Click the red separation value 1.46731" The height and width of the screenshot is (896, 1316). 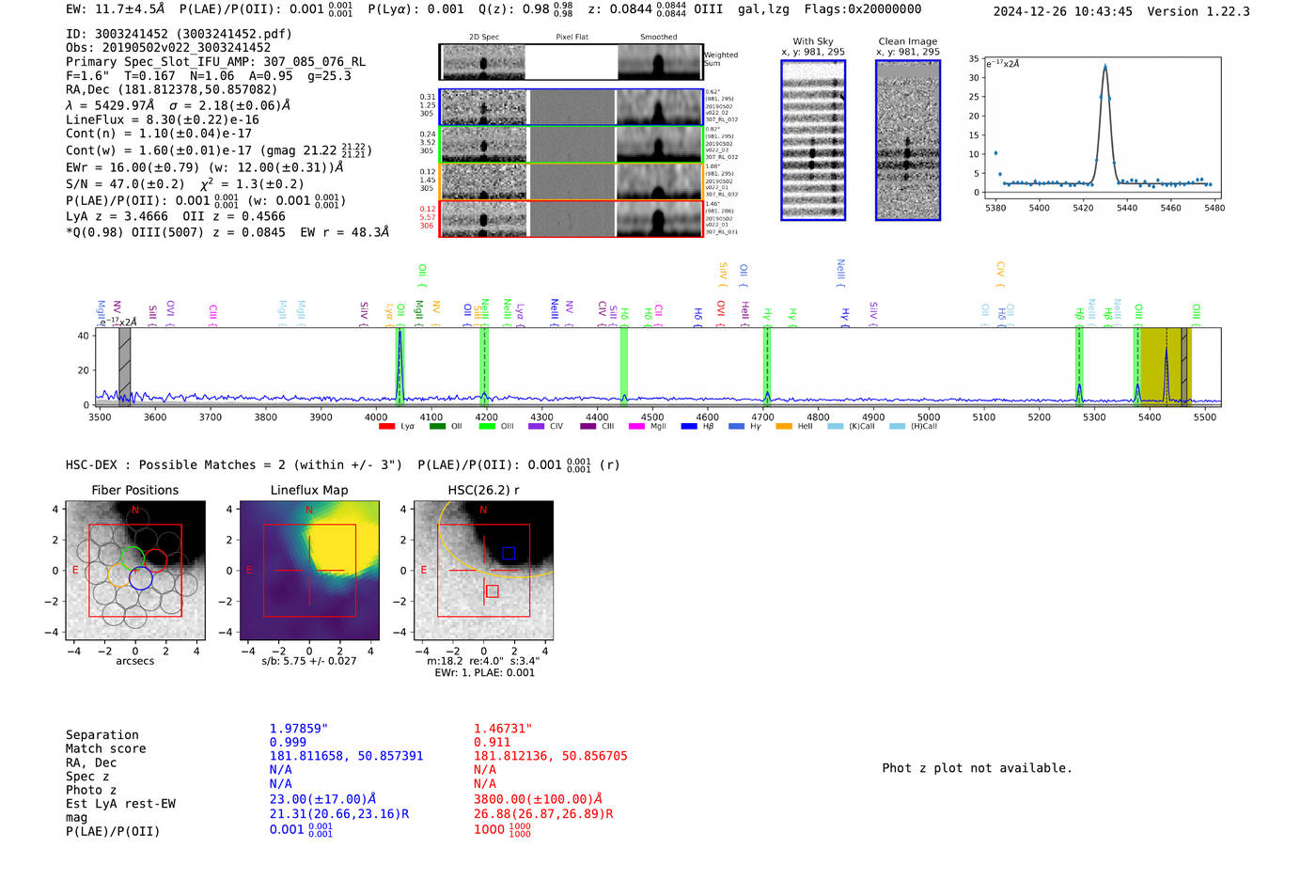coord(503,729)
